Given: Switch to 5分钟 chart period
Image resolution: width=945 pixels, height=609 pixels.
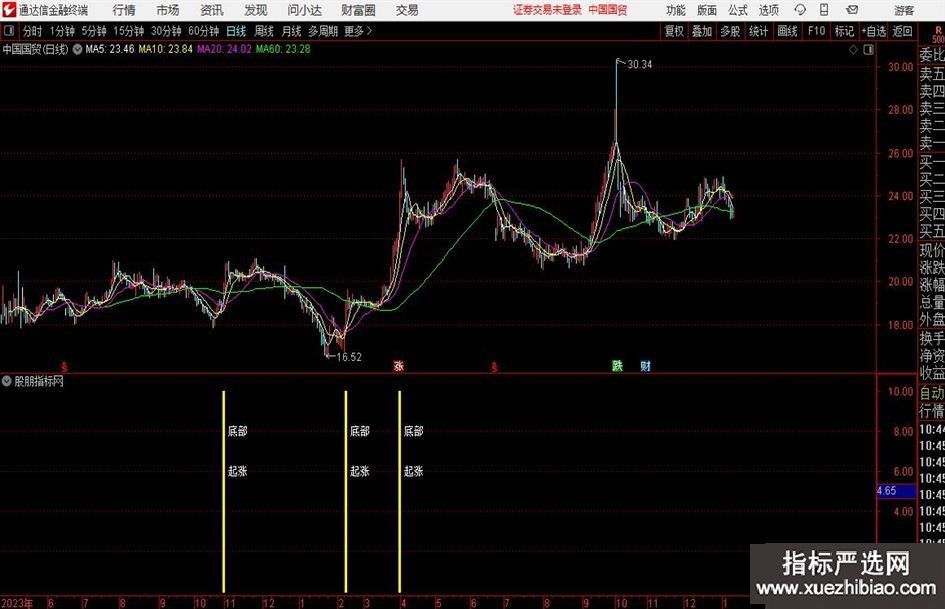Looking at the screenshot, I should click(x=94, y=31).
